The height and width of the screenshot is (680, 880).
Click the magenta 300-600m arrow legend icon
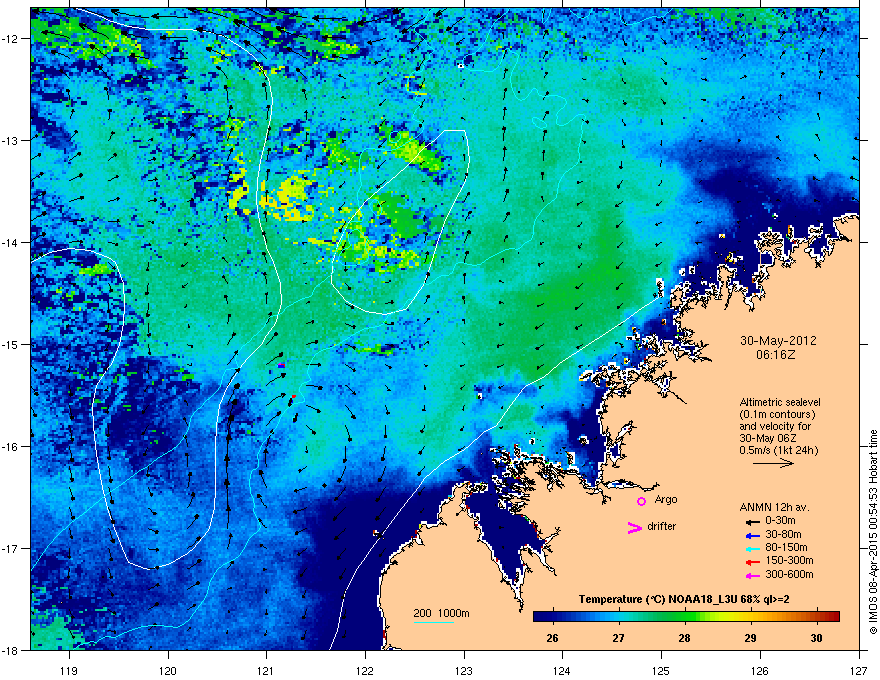tap(753, 575)
